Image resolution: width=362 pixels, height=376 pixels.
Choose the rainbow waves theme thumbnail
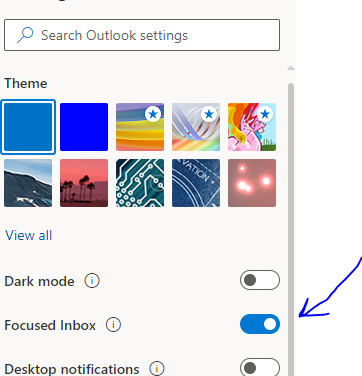140,127
